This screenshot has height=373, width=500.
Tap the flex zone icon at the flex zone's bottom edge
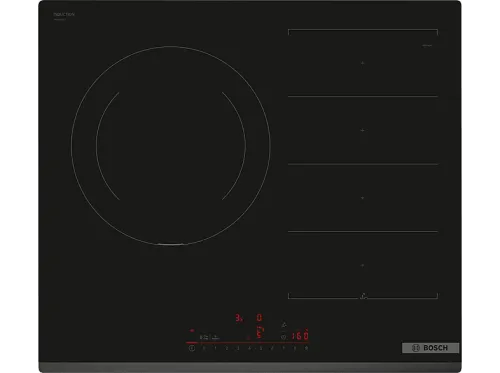(364, 296)
